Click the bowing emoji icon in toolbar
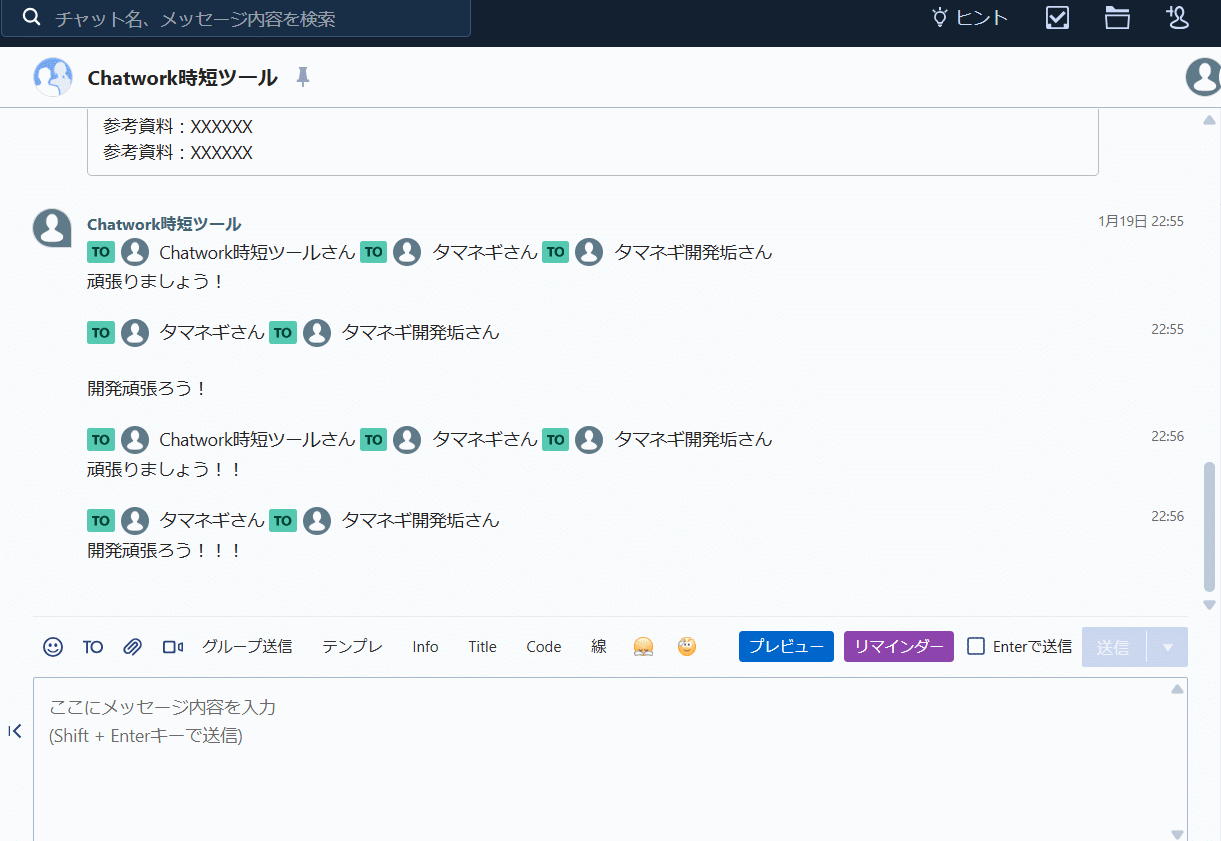 (643, 647)
